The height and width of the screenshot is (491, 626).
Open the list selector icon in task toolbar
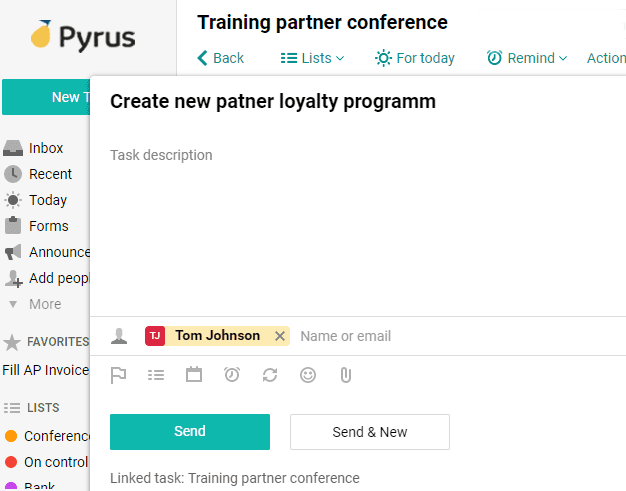tap(156, 375)
